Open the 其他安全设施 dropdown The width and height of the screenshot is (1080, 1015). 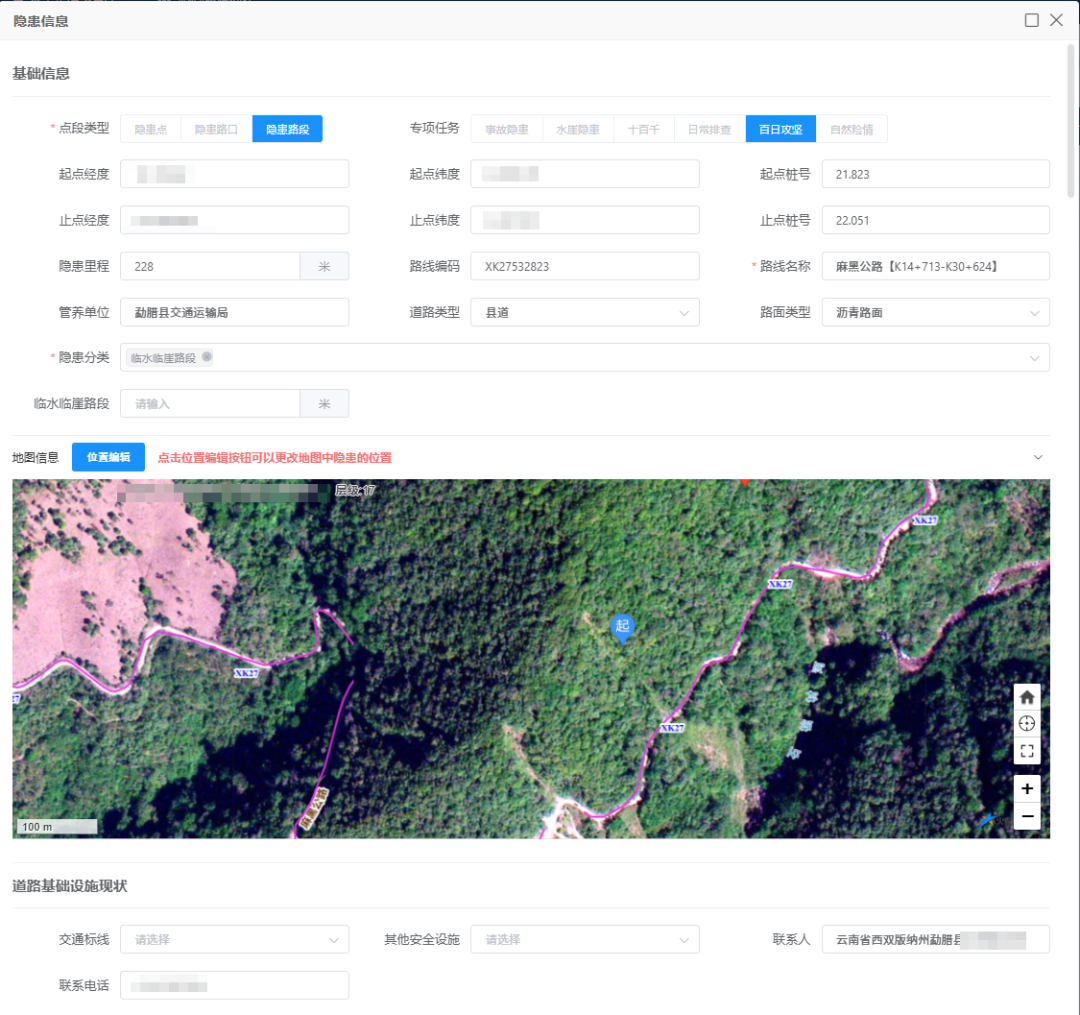[x=585, y=939]
